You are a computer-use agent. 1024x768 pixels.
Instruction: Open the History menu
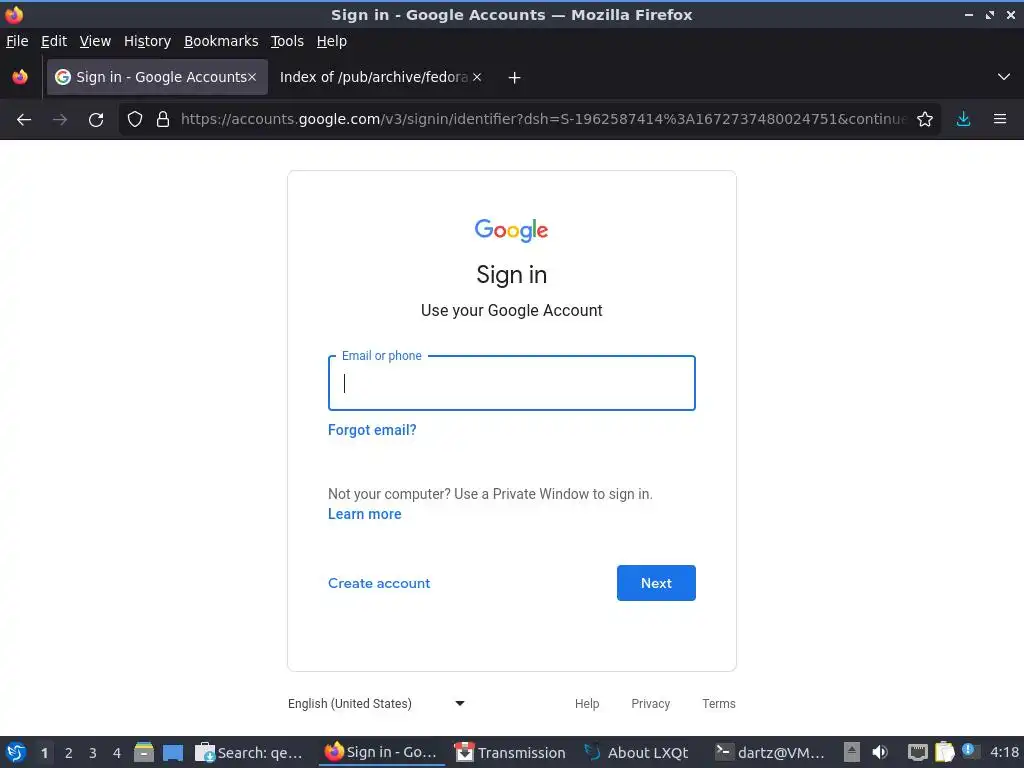pos(147,41)
